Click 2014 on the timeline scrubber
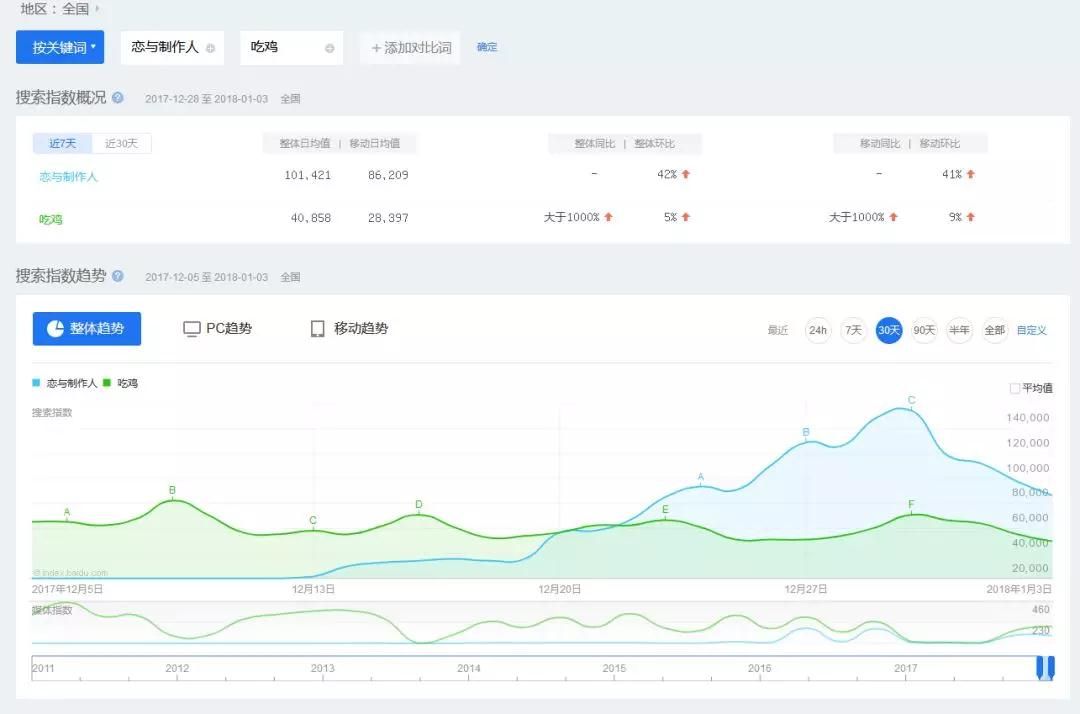 (x=468, y=668)
